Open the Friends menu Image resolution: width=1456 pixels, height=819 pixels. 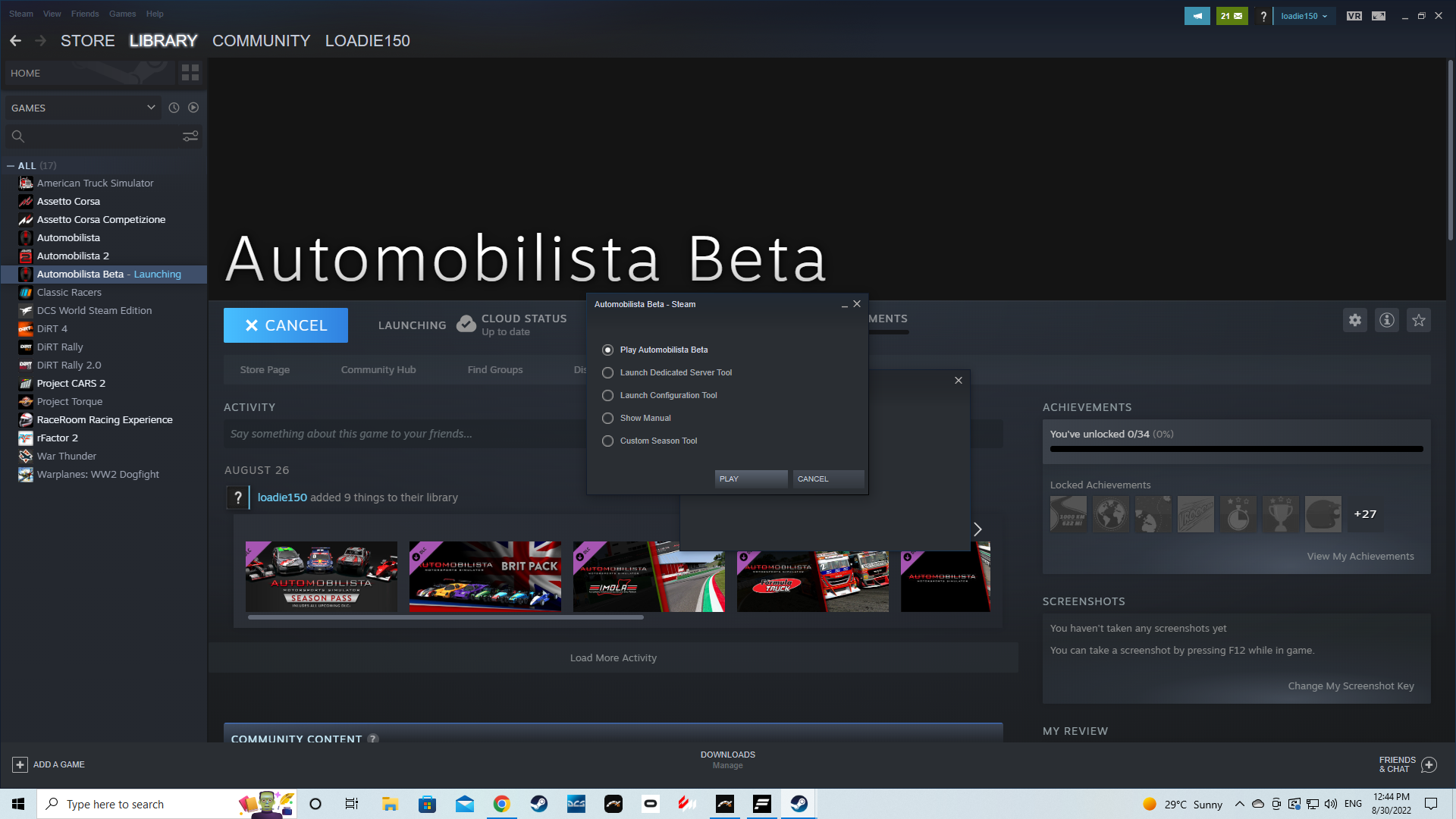85,14
